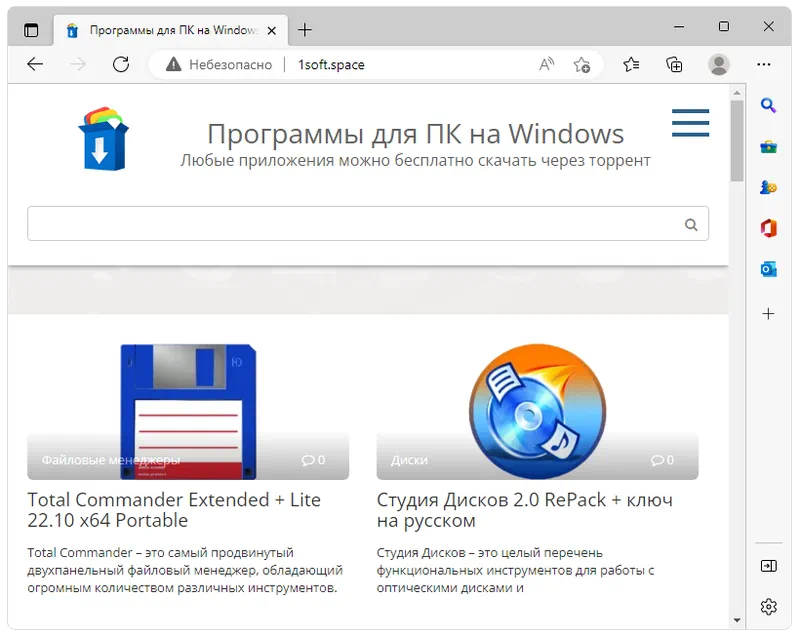Screen dimensions: 800x638
Task: Open Total Commander Extended + Lite article title
Action: click(x=174, y=510)
